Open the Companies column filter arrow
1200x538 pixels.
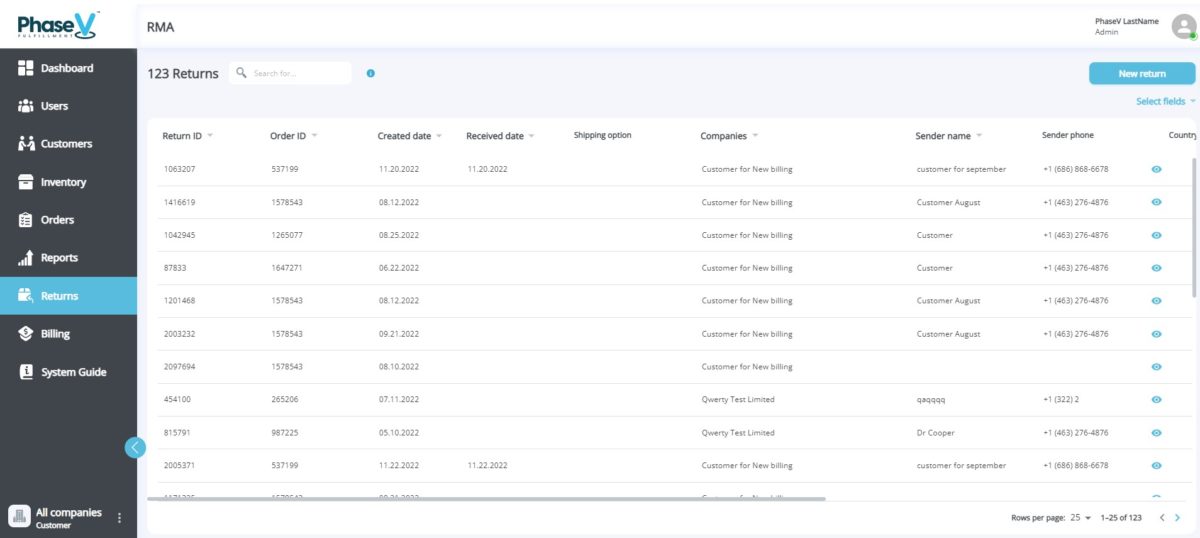pyautogui.click(x=755, y=136)
